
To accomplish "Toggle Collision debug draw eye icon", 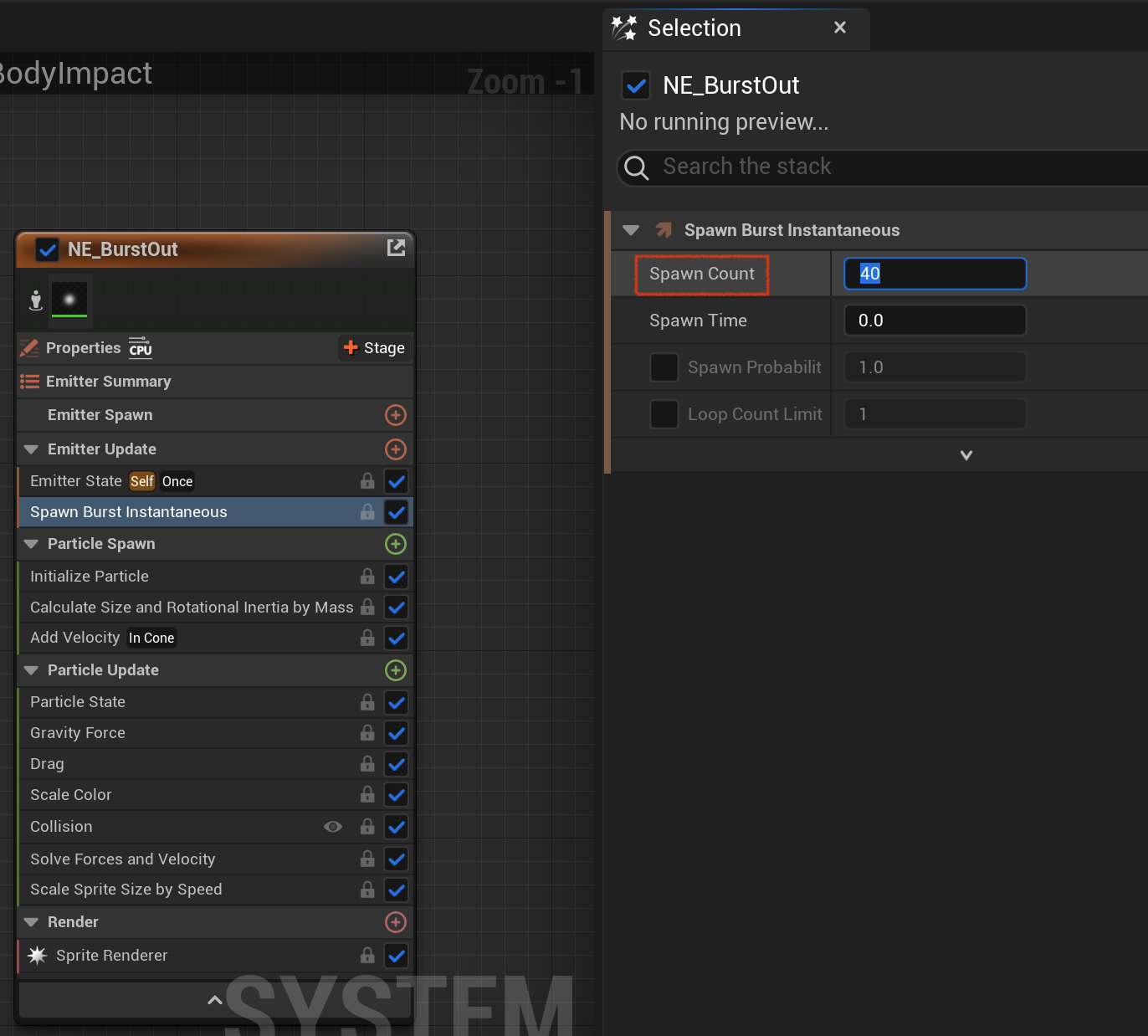I will 333,827.
